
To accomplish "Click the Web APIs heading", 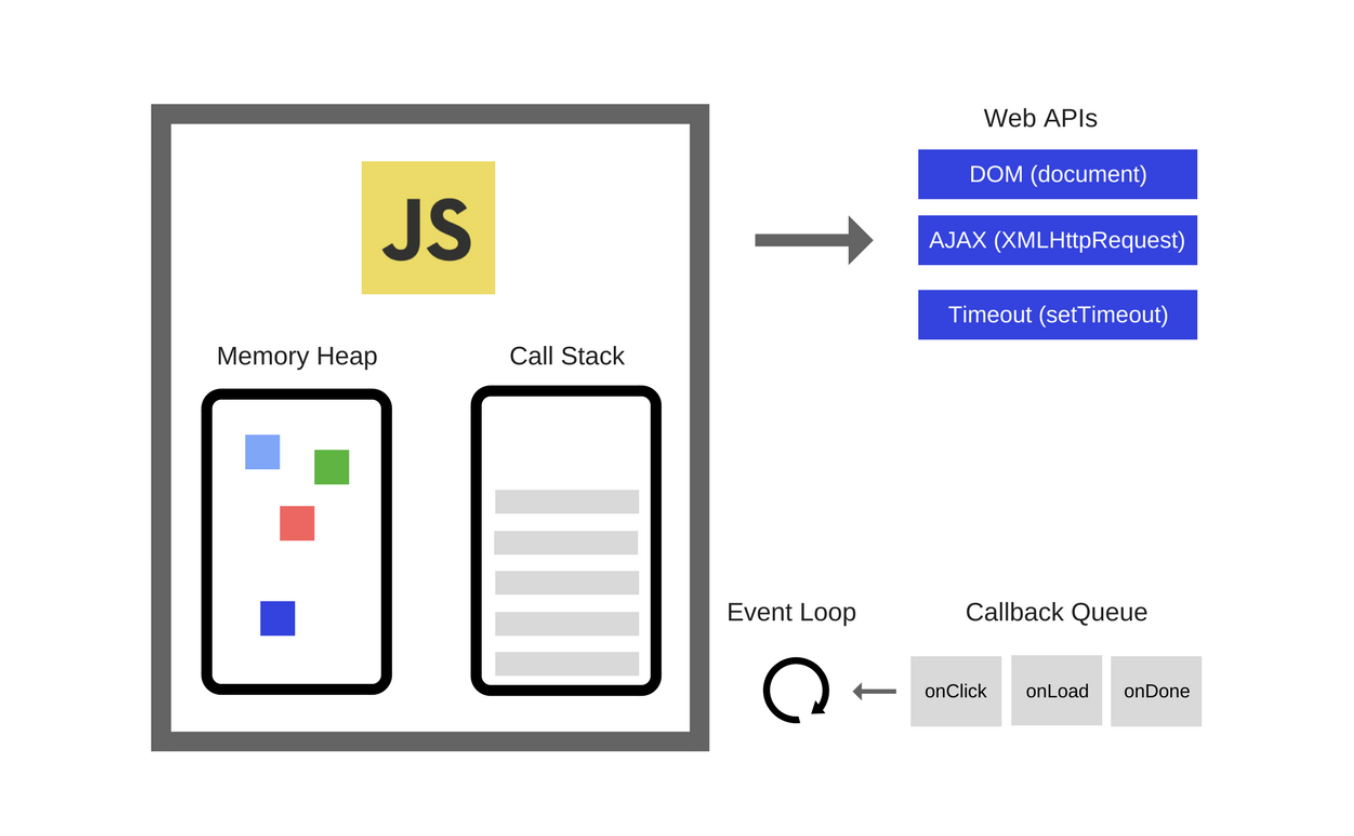I will [1040, 118].
